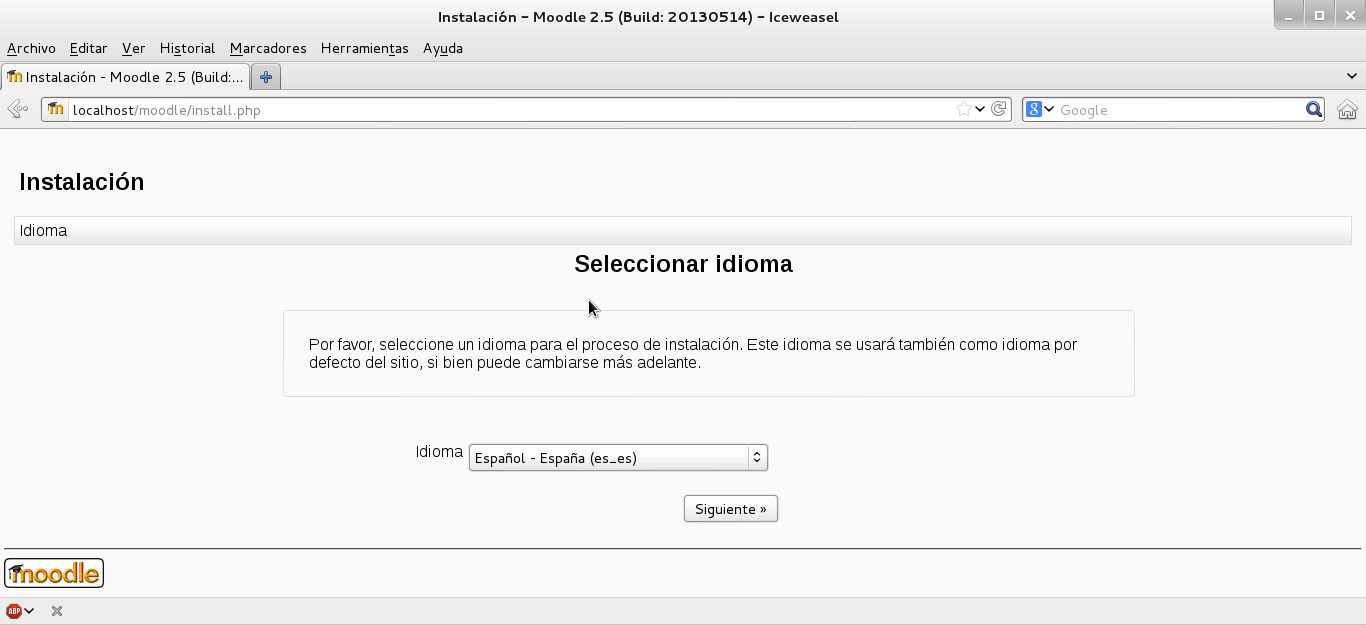The image size is (1366, 625).
Task: Open the Idioma language selection combo box
Action: [x=617, y=457]
